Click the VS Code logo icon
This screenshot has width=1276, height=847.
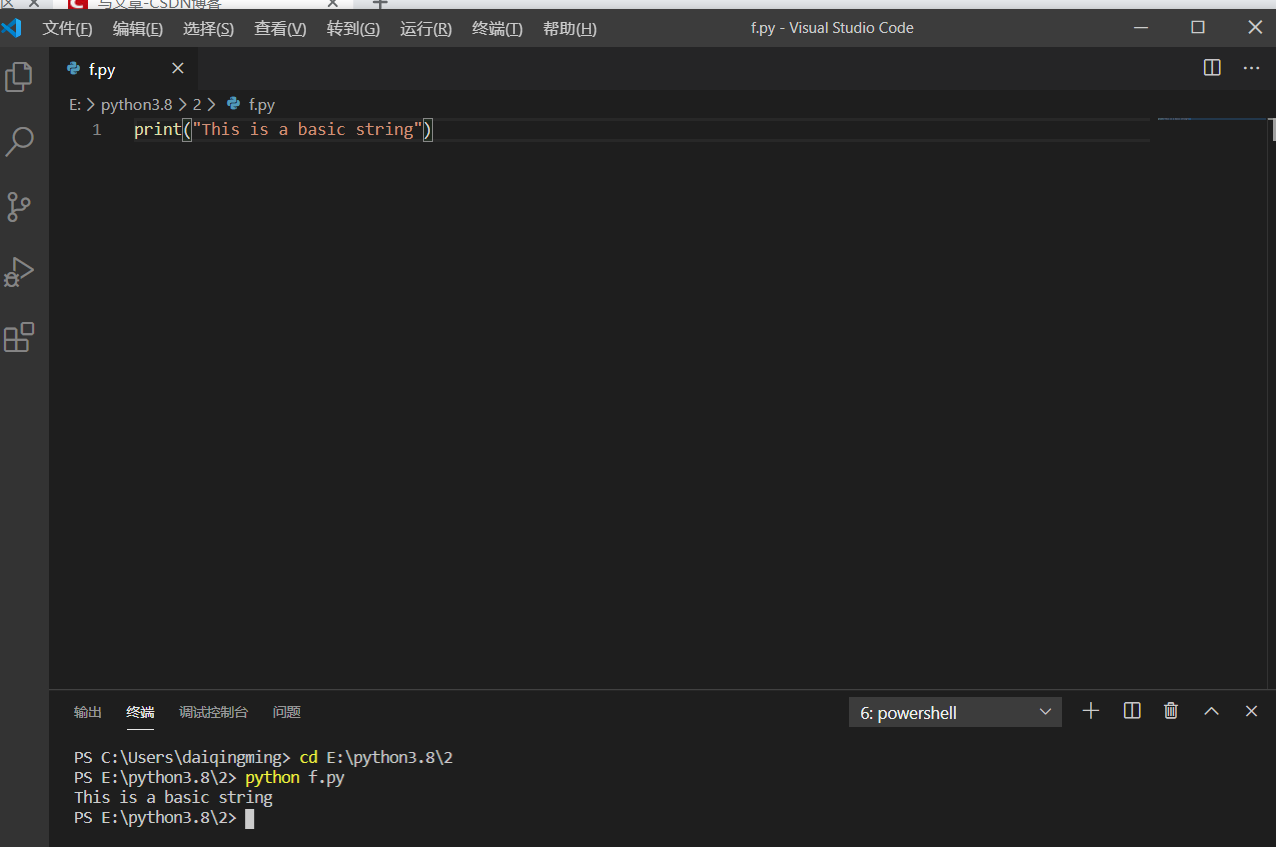click(x=12, y=28)
